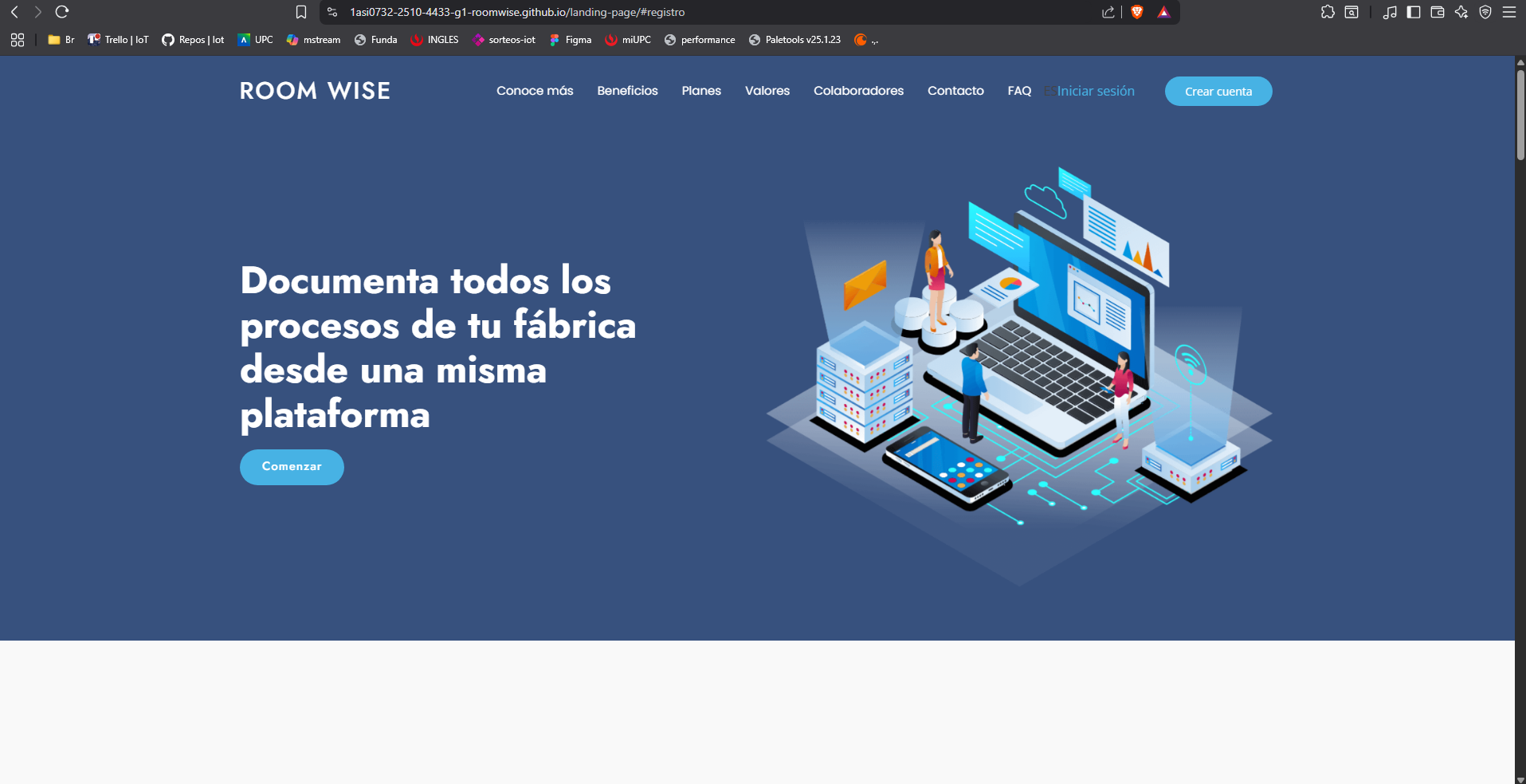The width and height of the screenshot is (1526, 784).
Task: Open the Brave Wallet icon
Action: [1438, 12]
